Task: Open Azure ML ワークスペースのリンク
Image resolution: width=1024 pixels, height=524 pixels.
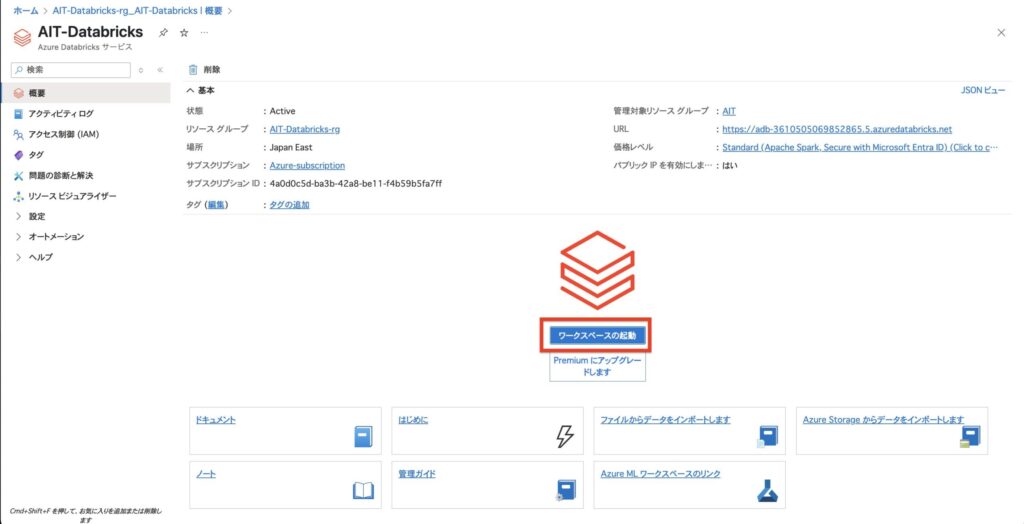Action: (x=660, y=474)
